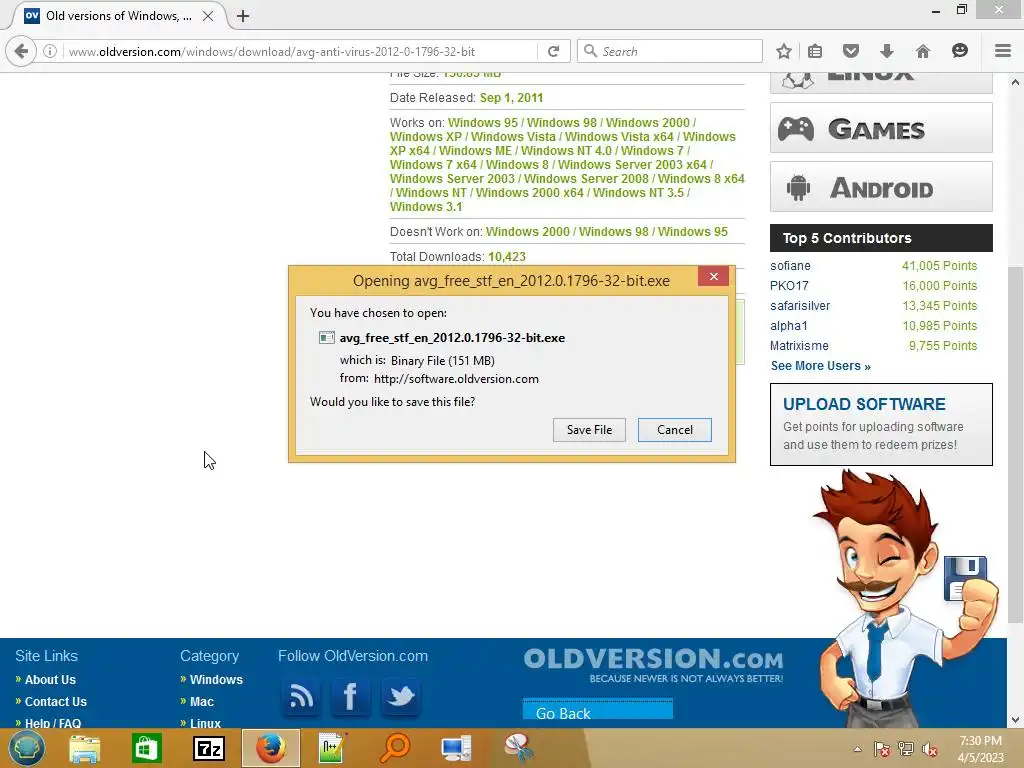1024x768 pixels.
Task: Open the 7:30 PM clock and date
Action: pyautogui.click(x=980, y=749)
